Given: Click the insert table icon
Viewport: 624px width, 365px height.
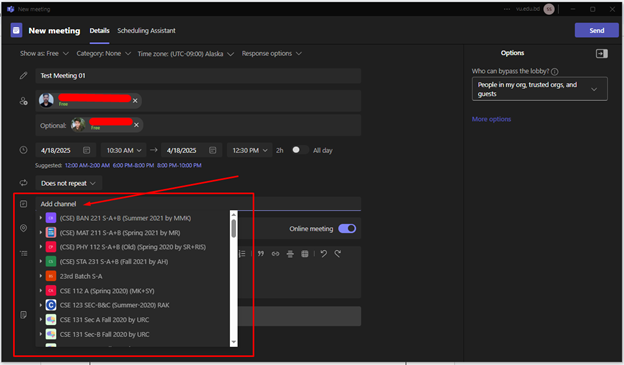Looking at the screenshot, I should [x=304, y=254].
